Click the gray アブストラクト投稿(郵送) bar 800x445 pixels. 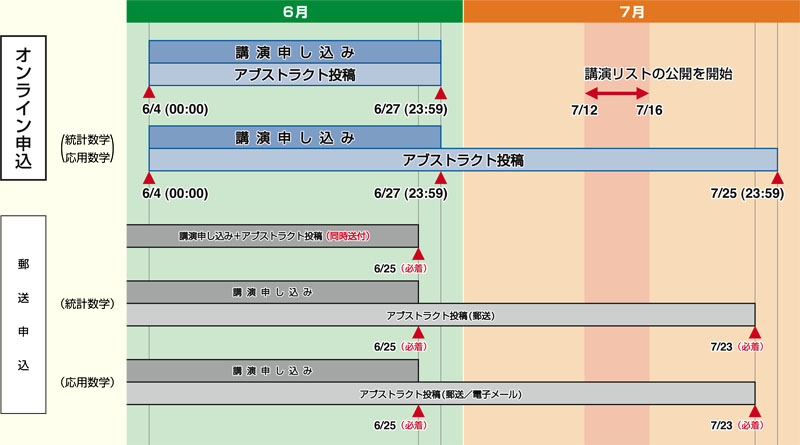coord(440,315)
